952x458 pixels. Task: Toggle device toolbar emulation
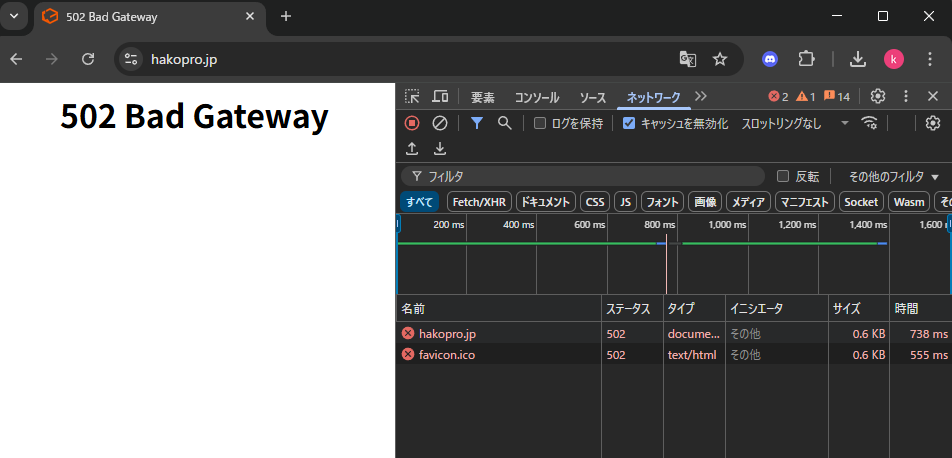(x=440, y=96)
